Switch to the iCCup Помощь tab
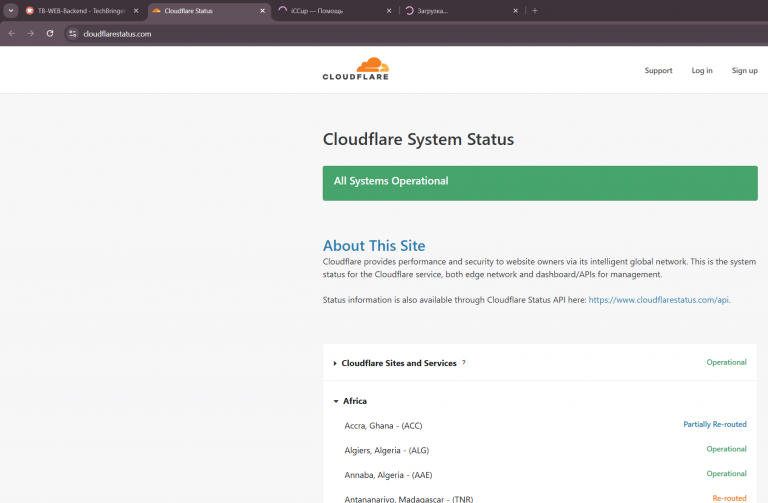Viewport: 768px width, 503px height. coord(336,11)
